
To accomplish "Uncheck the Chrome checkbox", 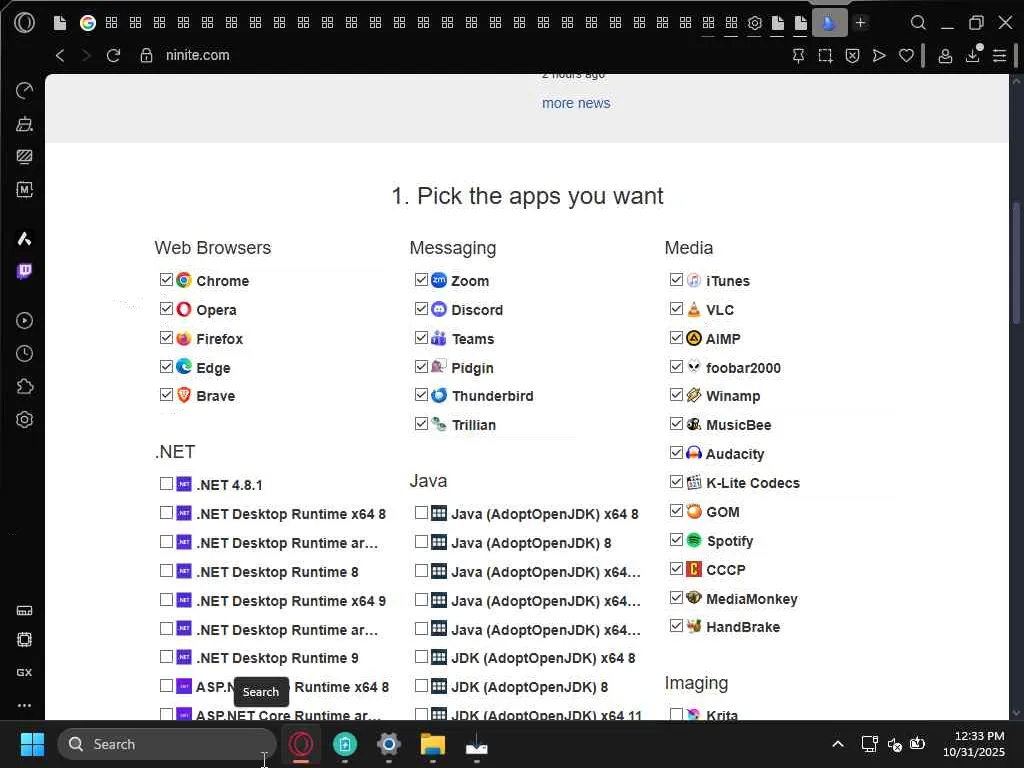I will pos(166,280).
